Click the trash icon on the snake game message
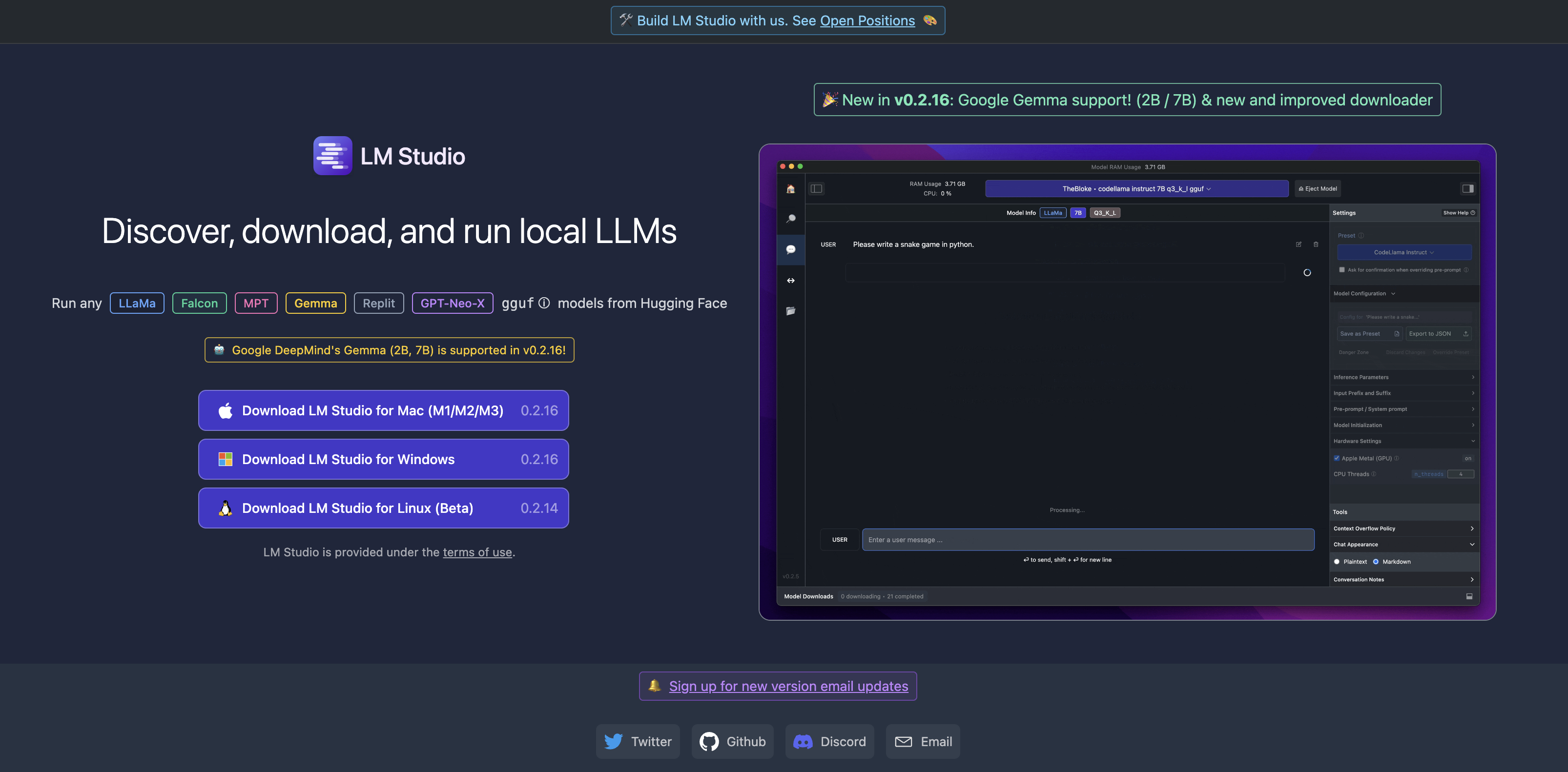The image size is (1568, 772). [x=1316, y=244]
